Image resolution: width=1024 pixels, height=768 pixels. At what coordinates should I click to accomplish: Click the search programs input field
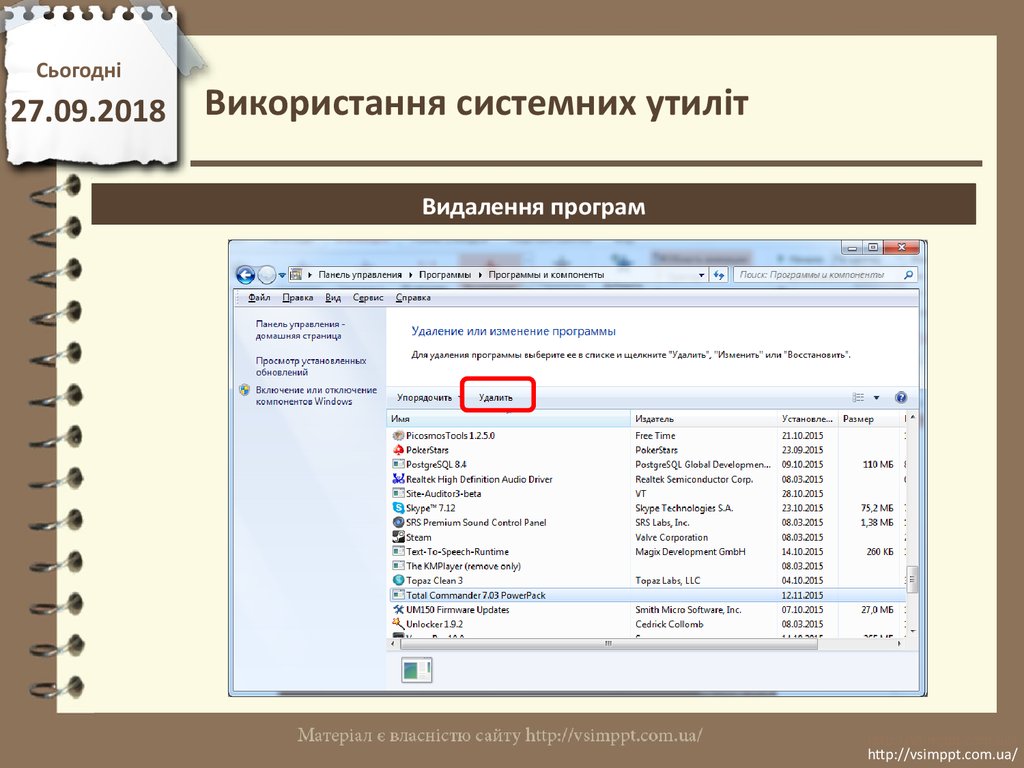[x=815, y=274]
